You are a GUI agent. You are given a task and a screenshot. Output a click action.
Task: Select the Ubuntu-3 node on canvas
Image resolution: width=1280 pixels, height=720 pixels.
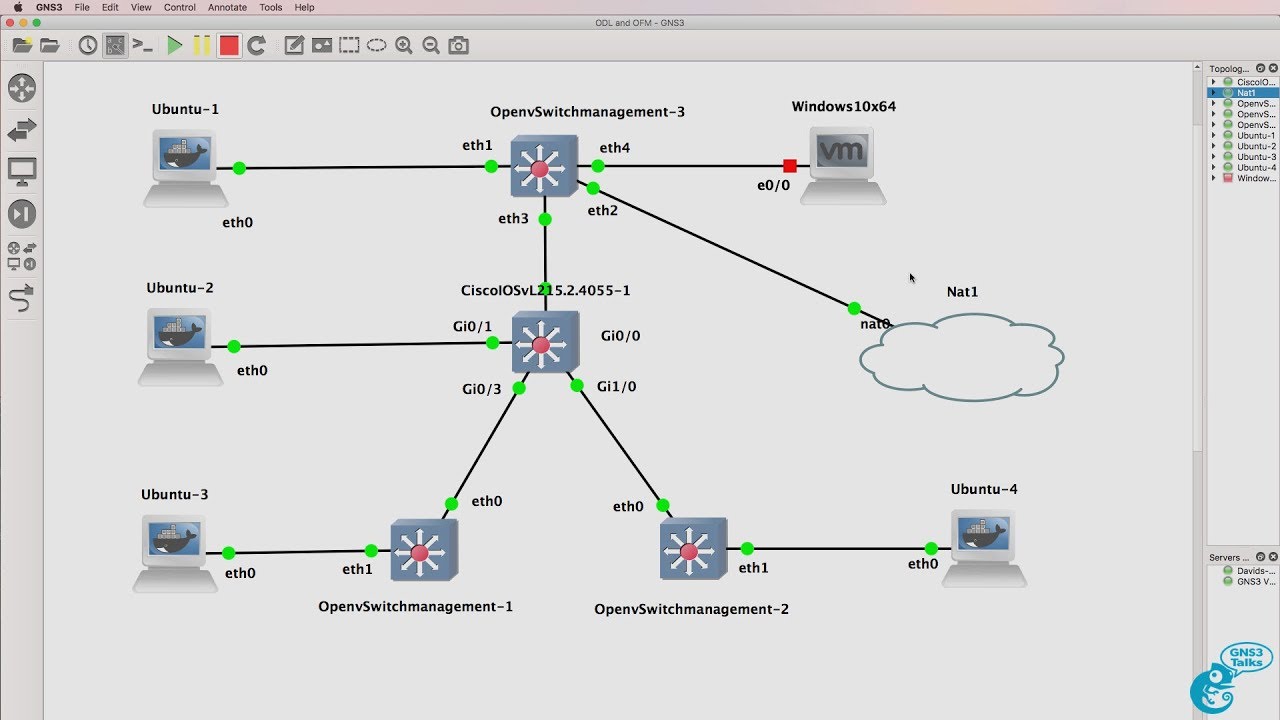point(175,553)
